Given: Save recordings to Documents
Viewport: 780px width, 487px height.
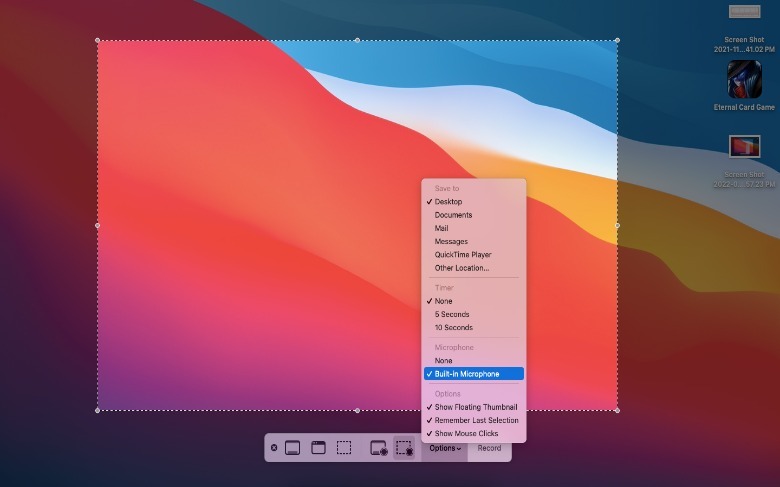Looking at the screenshot, I should pyautogui.click(x=453, y=215).
